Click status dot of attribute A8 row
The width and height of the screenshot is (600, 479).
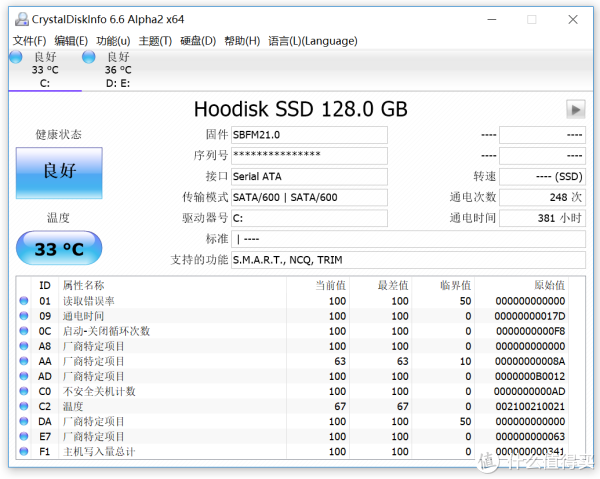pos(24,346)
